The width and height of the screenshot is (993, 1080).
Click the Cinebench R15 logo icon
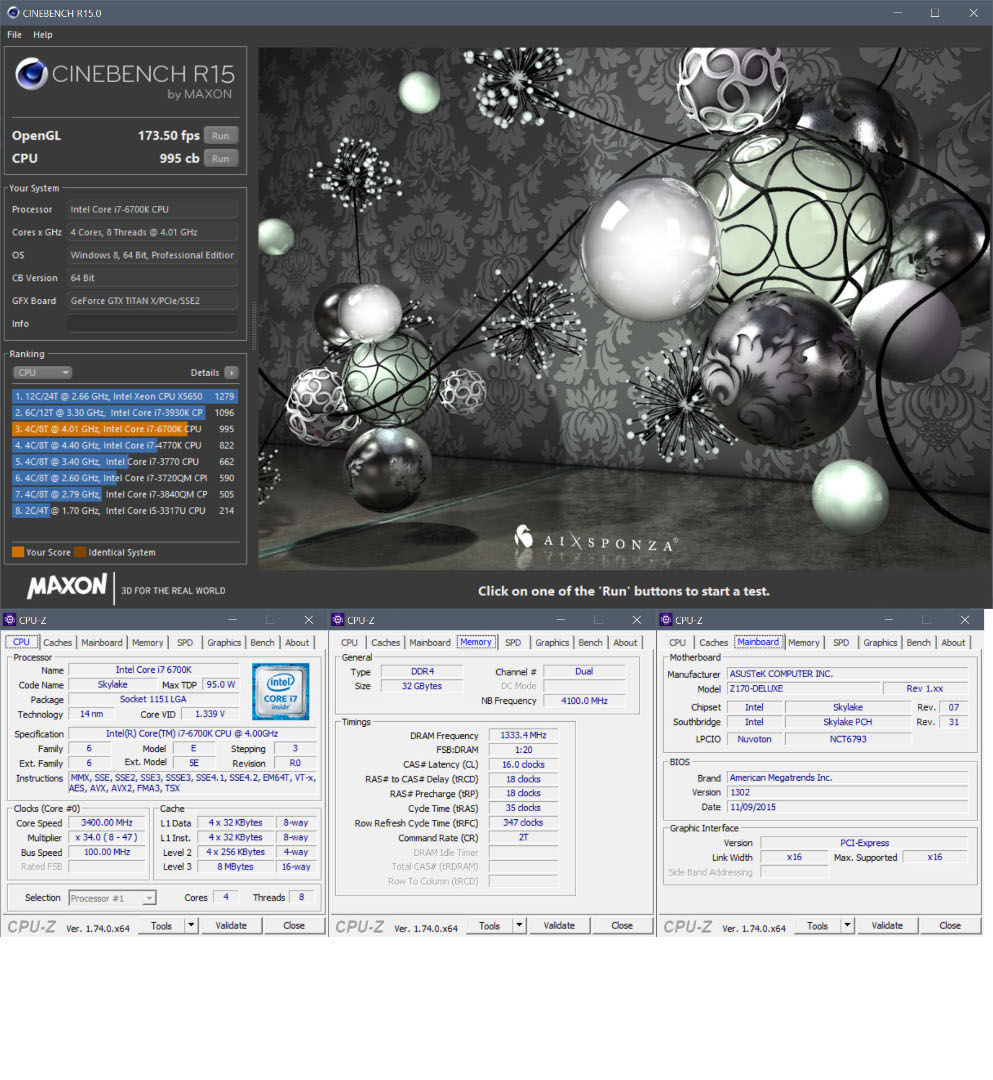[x=32, y=74]
